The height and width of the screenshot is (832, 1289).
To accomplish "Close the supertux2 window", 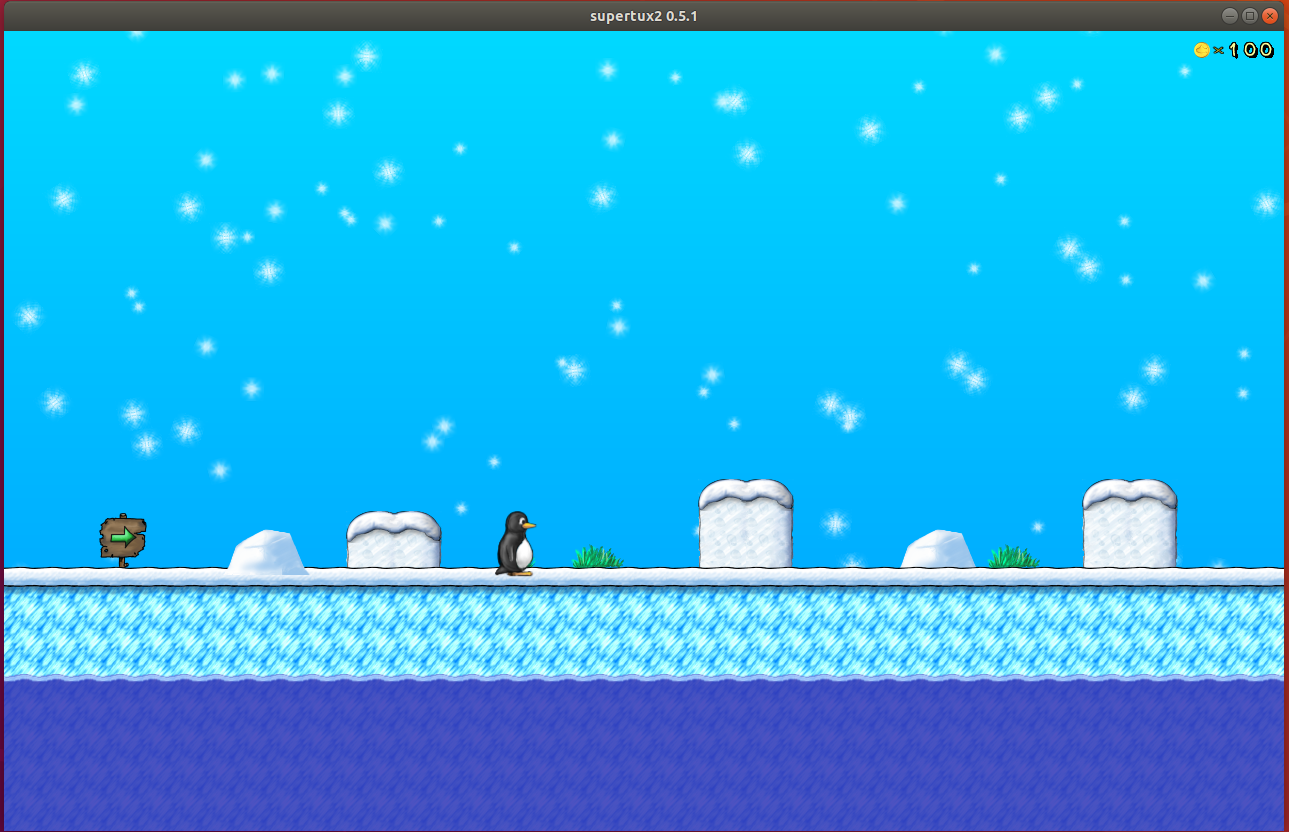I will pos(1270,16).
